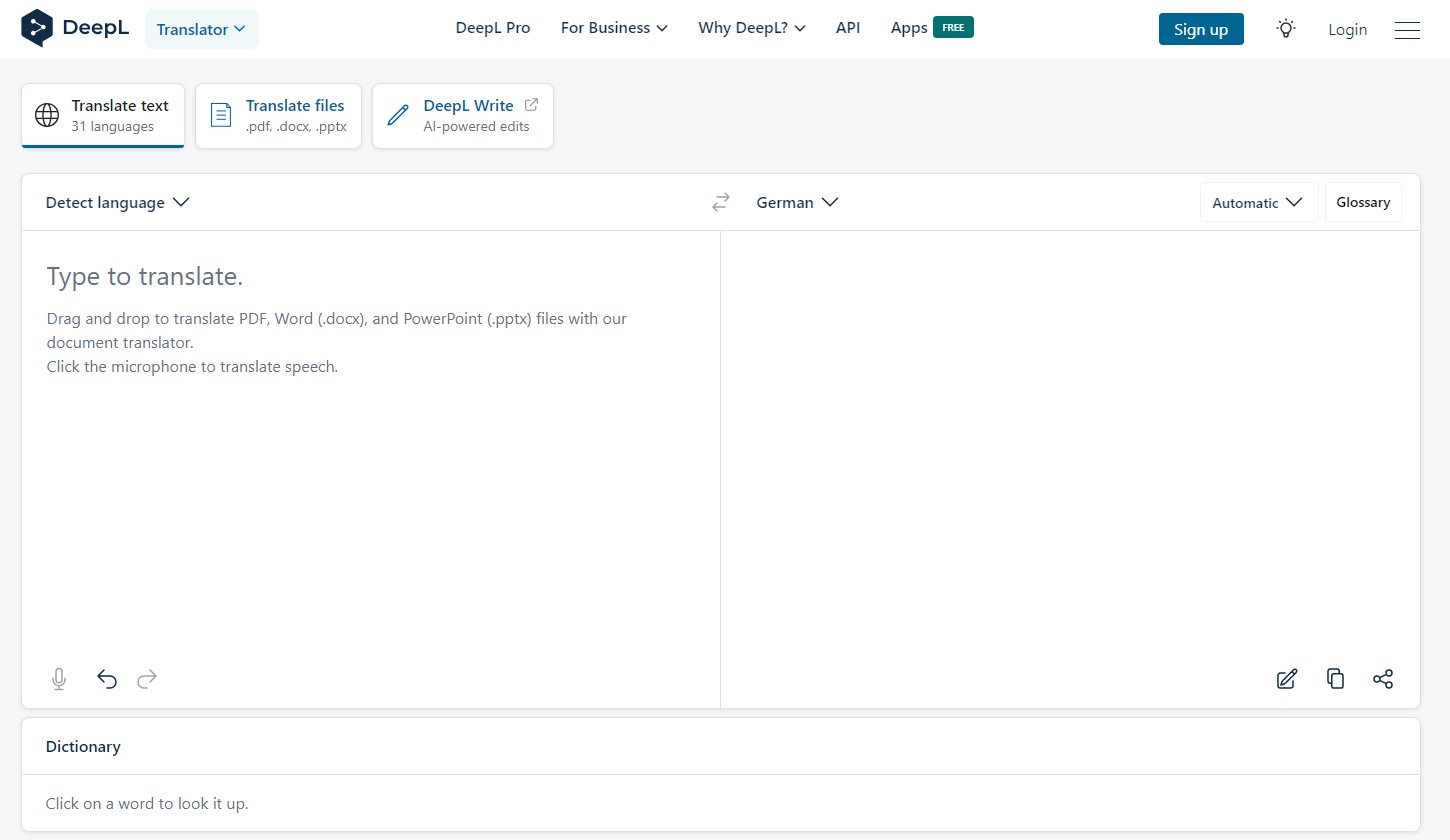Click the FREE badge next to Apps
1450x840 pixels.
tap(953, 28)
